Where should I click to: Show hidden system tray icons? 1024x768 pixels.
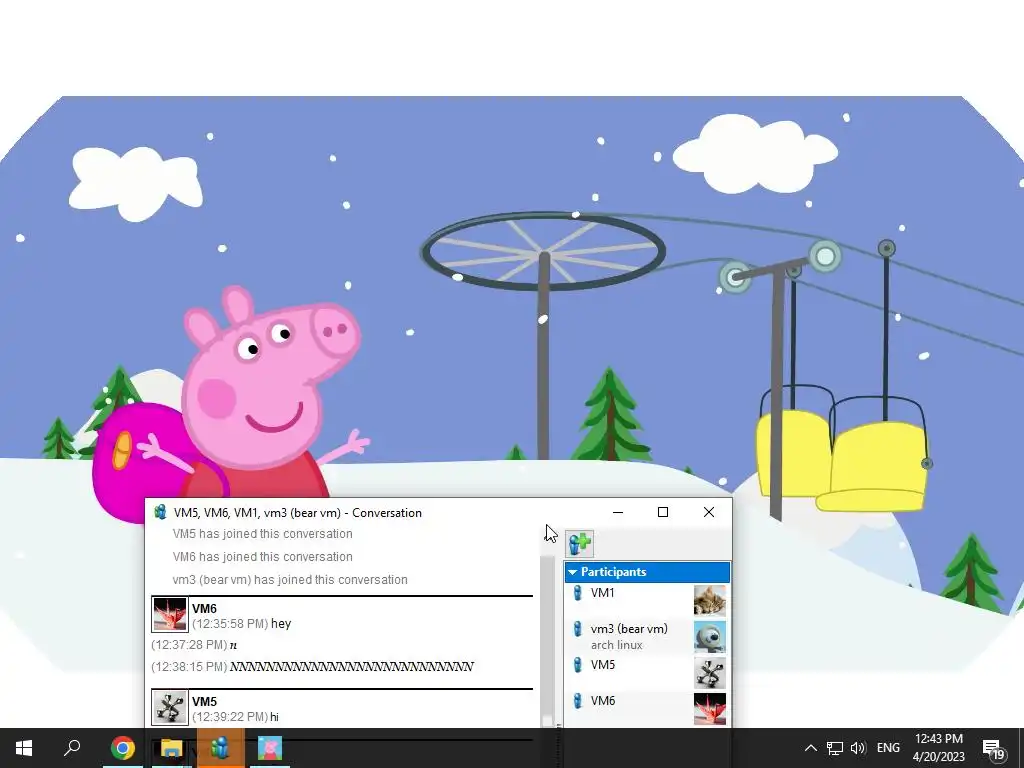[x=810, y=748]
